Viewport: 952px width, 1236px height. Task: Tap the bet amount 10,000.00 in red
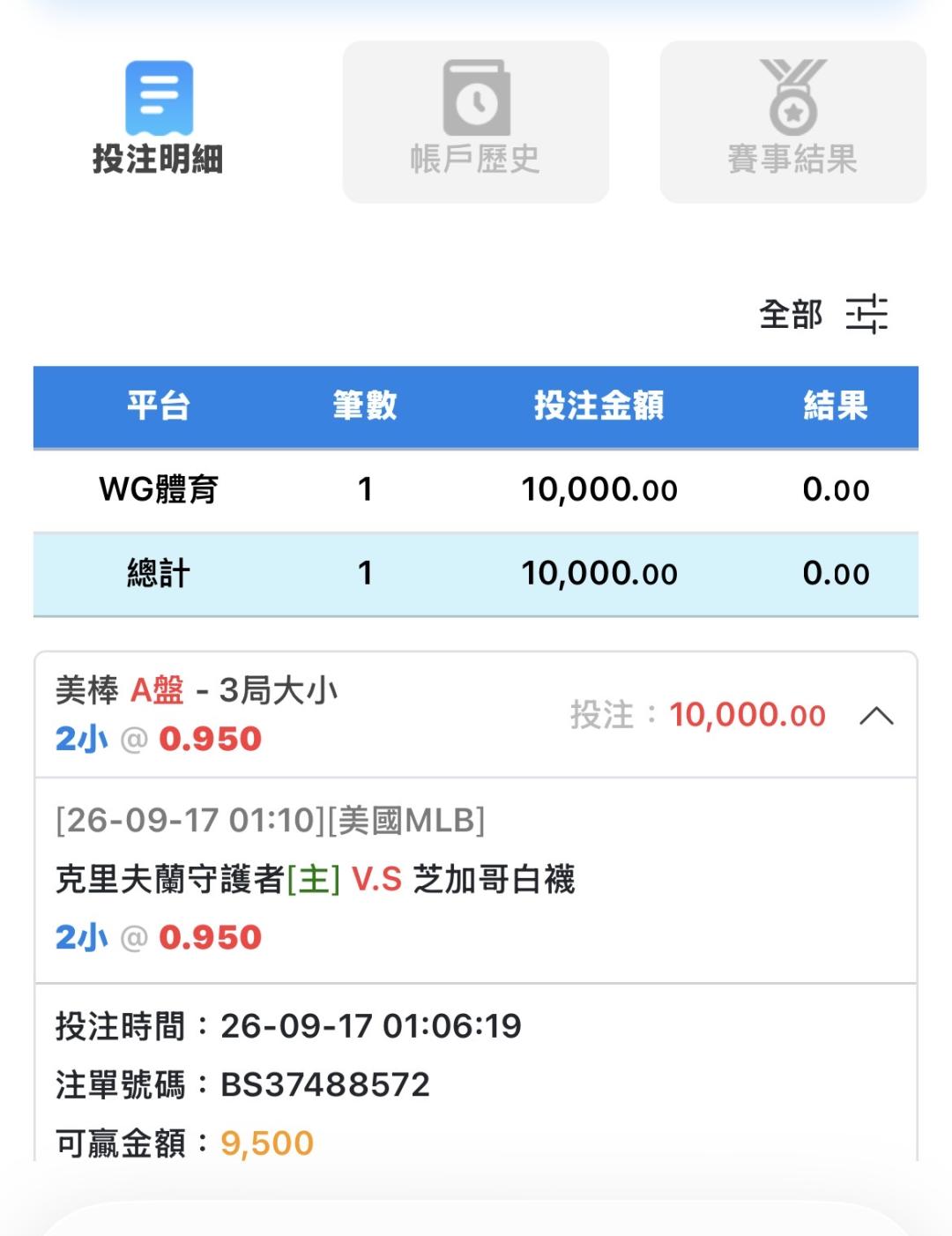pyautogui.click(x=747, y=716)
